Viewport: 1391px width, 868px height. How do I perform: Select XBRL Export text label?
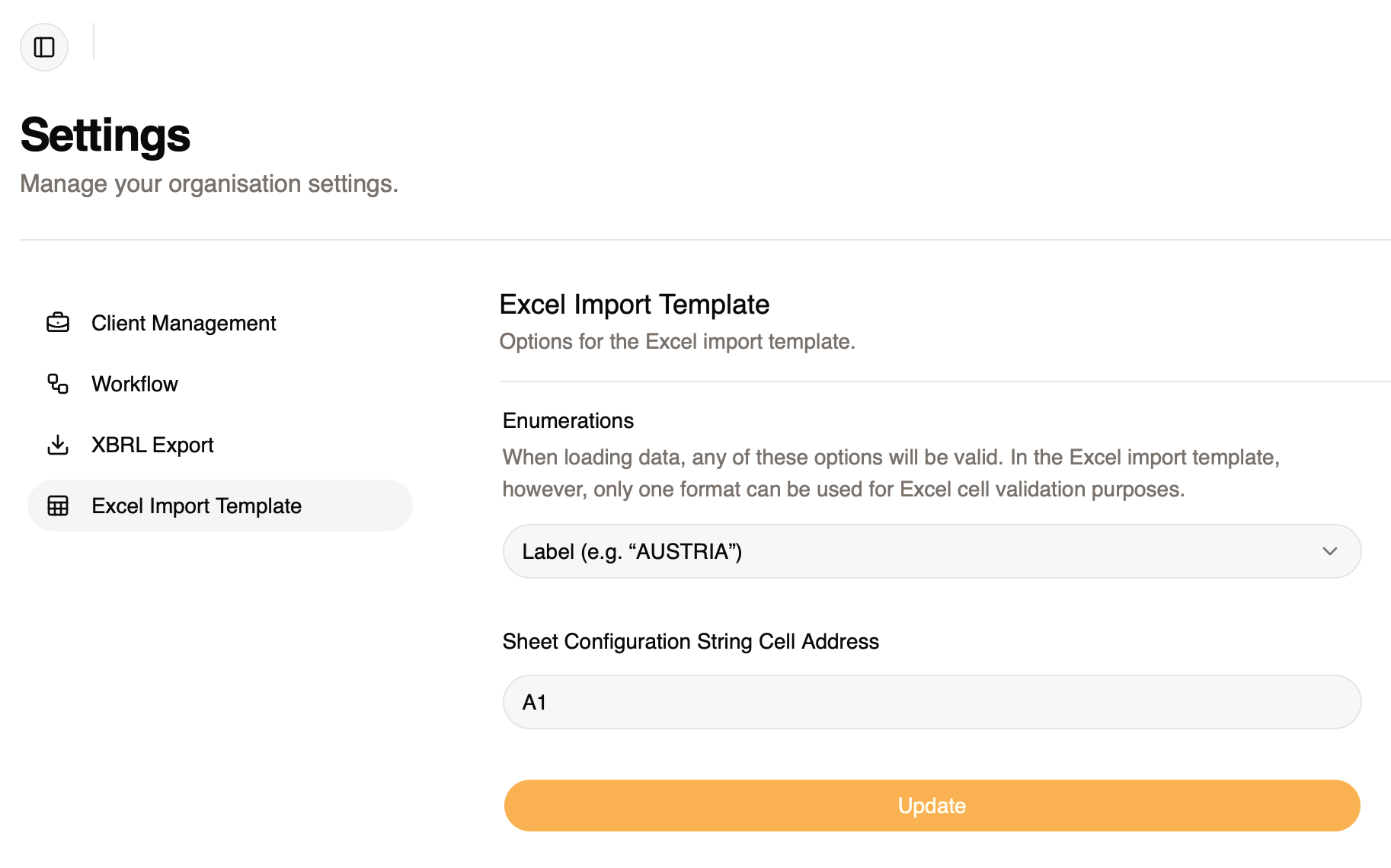[x=152, y=445]
